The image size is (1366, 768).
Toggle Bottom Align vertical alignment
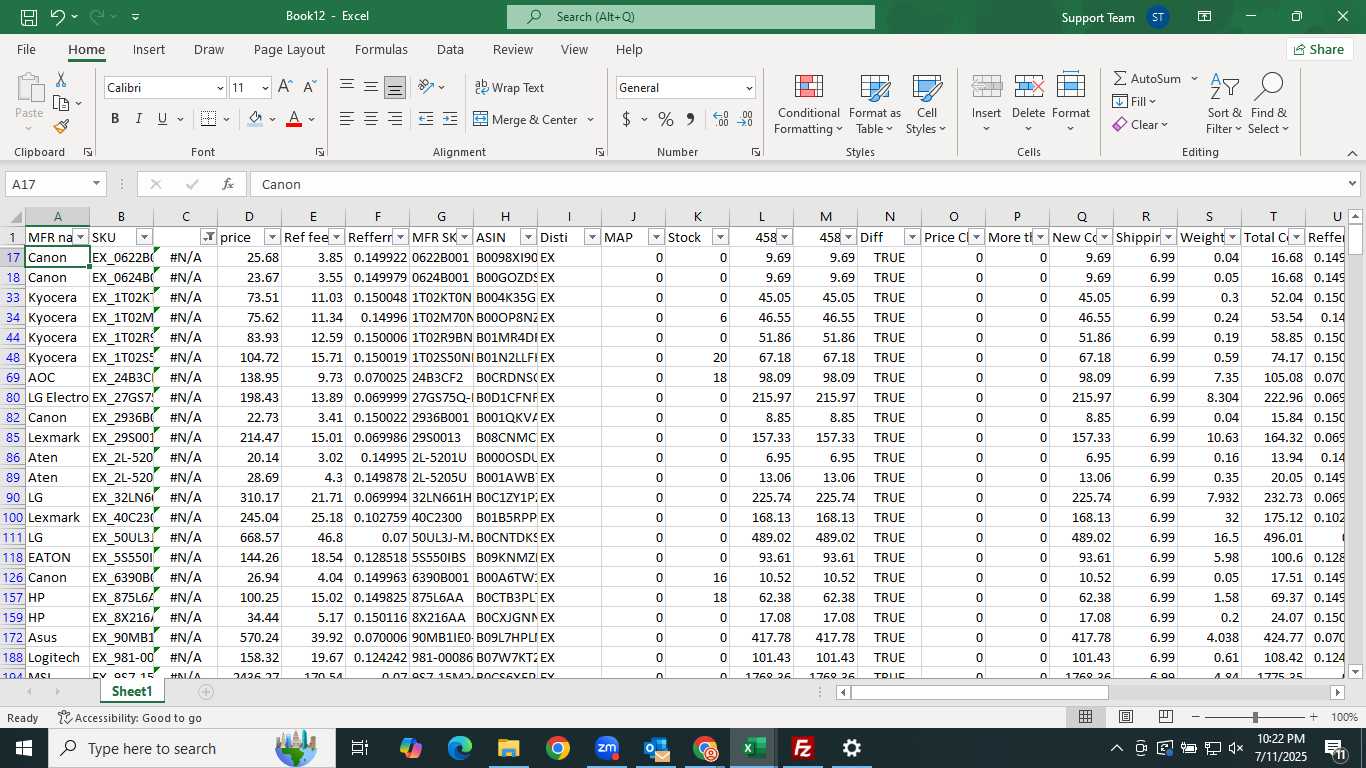coord(395,87)
